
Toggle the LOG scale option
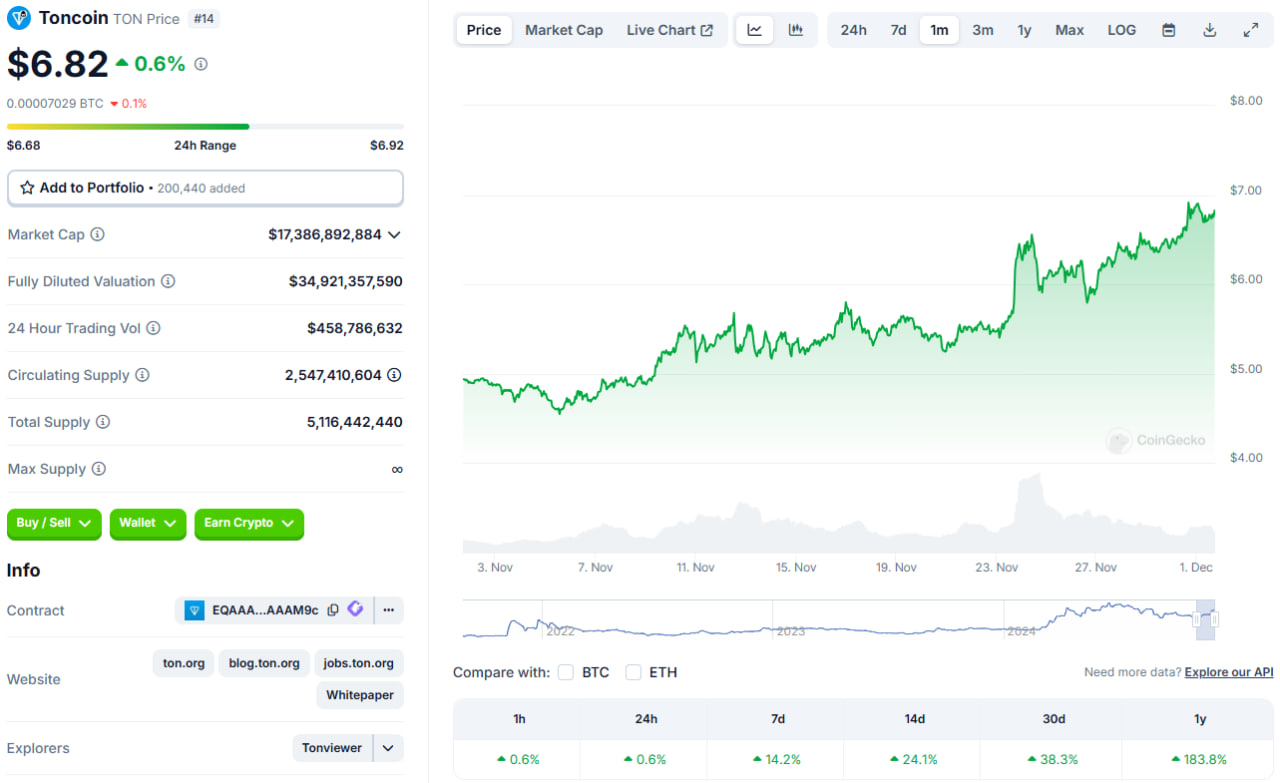(x=1122, y=30)
